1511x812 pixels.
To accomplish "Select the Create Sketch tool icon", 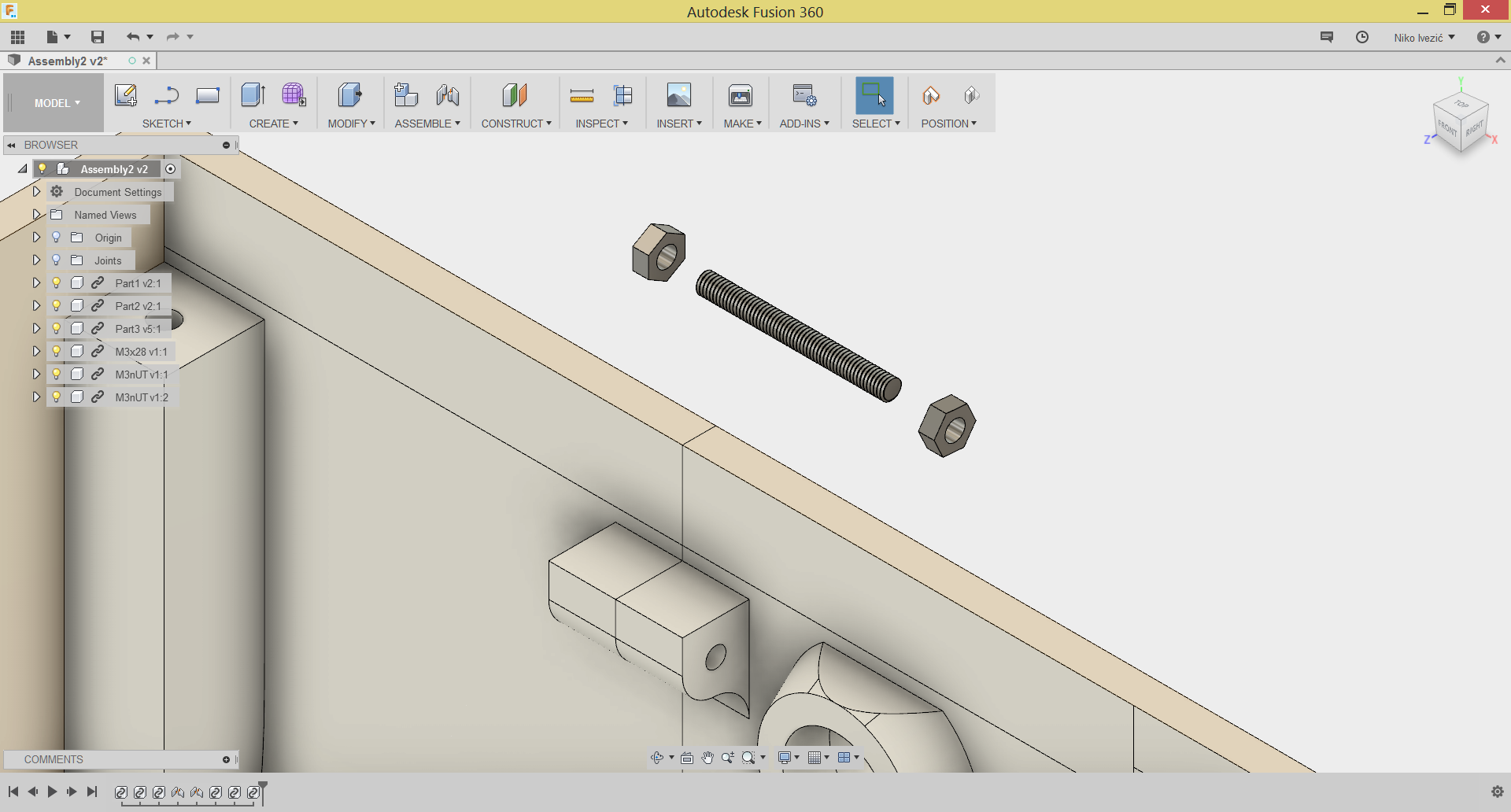I will [126, 95].
